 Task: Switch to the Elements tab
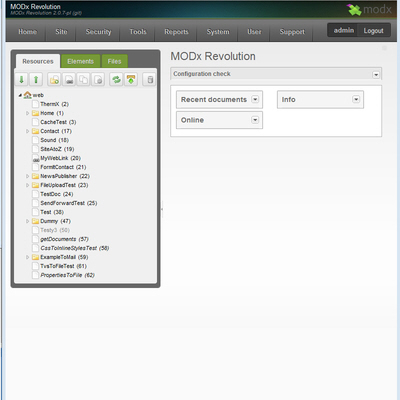click(80, 61)
